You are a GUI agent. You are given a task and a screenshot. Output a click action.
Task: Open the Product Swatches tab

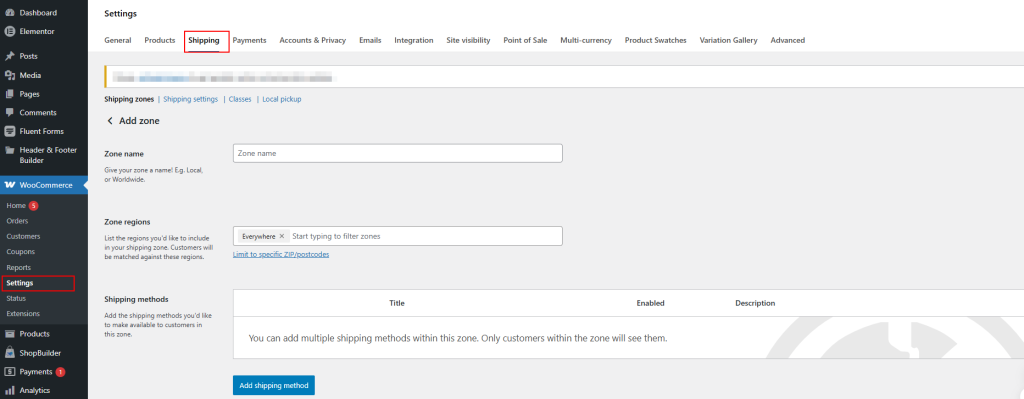(x=656, y=40)
